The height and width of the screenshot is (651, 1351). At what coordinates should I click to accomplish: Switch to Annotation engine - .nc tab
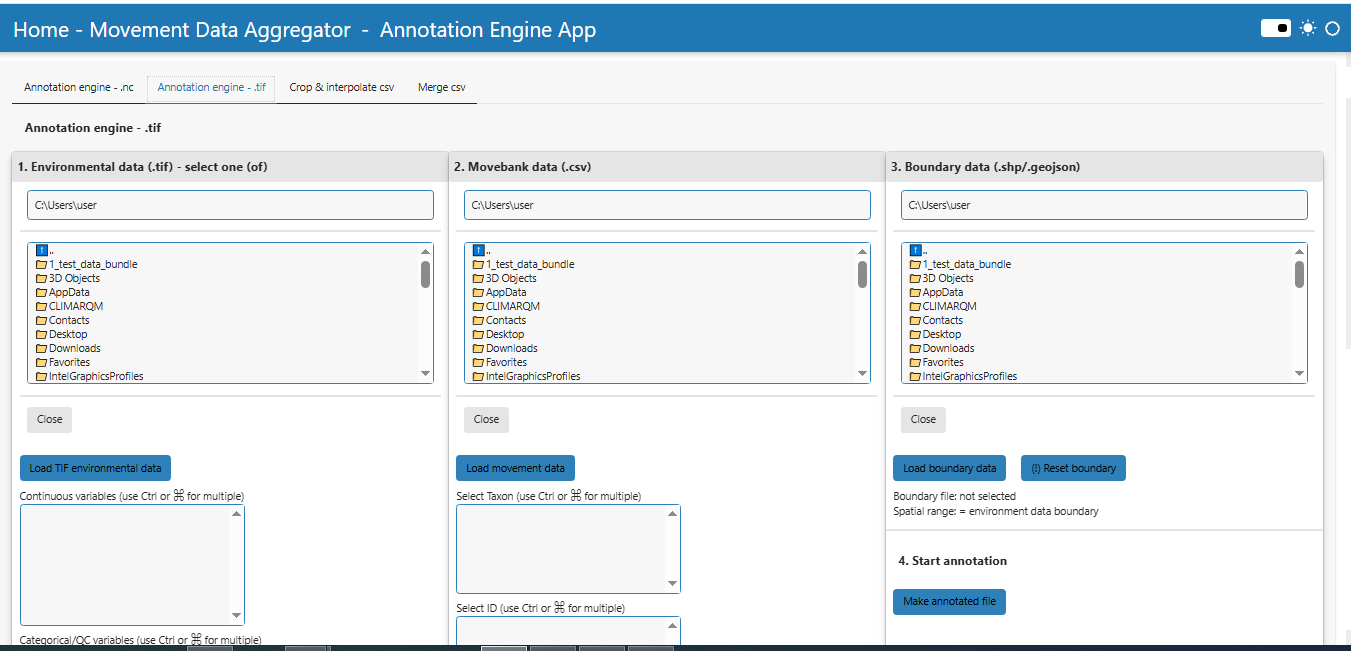(79, 87)
